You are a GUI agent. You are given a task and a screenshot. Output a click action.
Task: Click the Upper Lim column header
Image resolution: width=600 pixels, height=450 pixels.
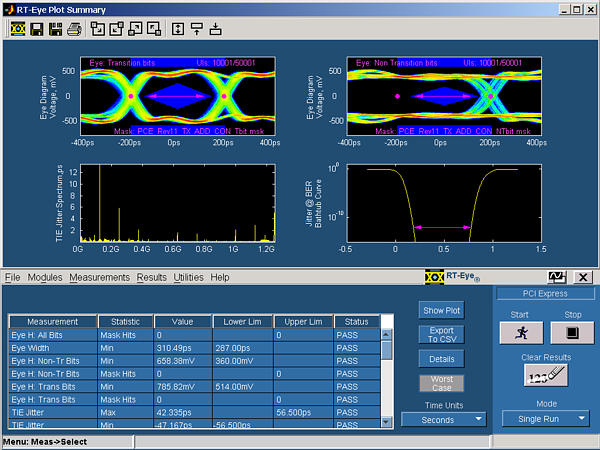[303, 321]
